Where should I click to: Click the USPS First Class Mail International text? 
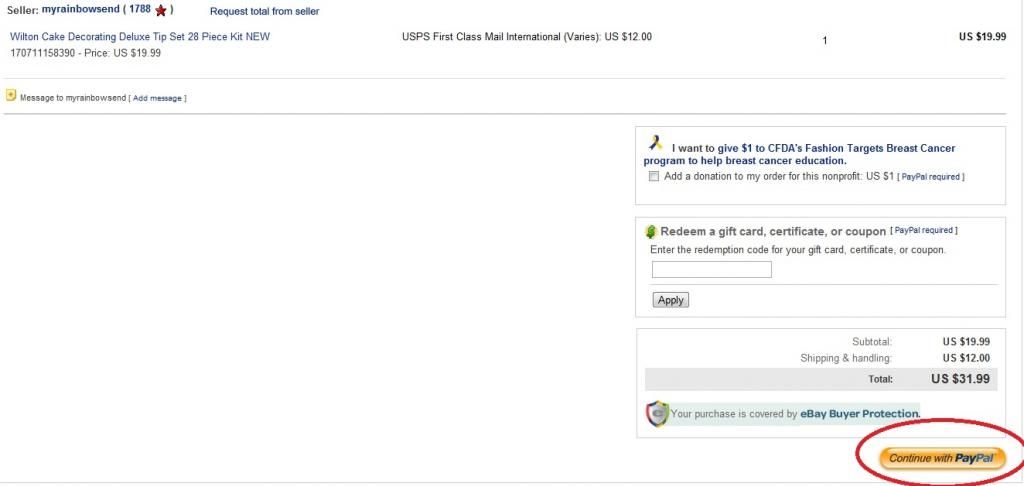click(526, 37)
